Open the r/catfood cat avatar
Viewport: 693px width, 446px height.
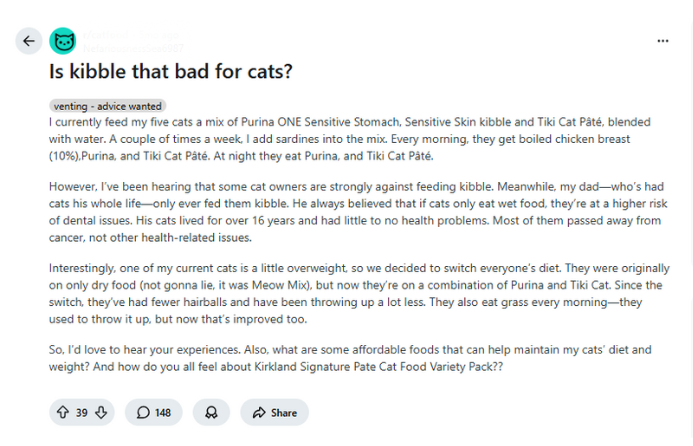(63, 41)
